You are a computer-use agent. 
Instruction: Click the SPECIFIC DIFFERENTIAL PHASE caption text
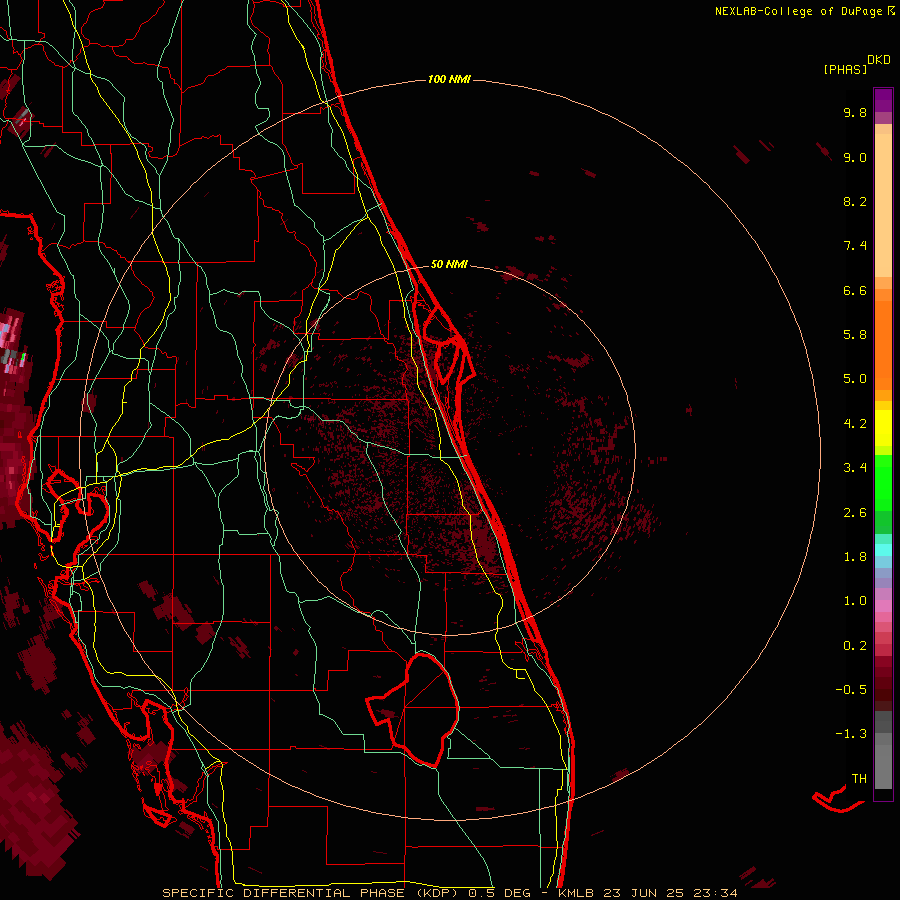click(x=284, y=893)
